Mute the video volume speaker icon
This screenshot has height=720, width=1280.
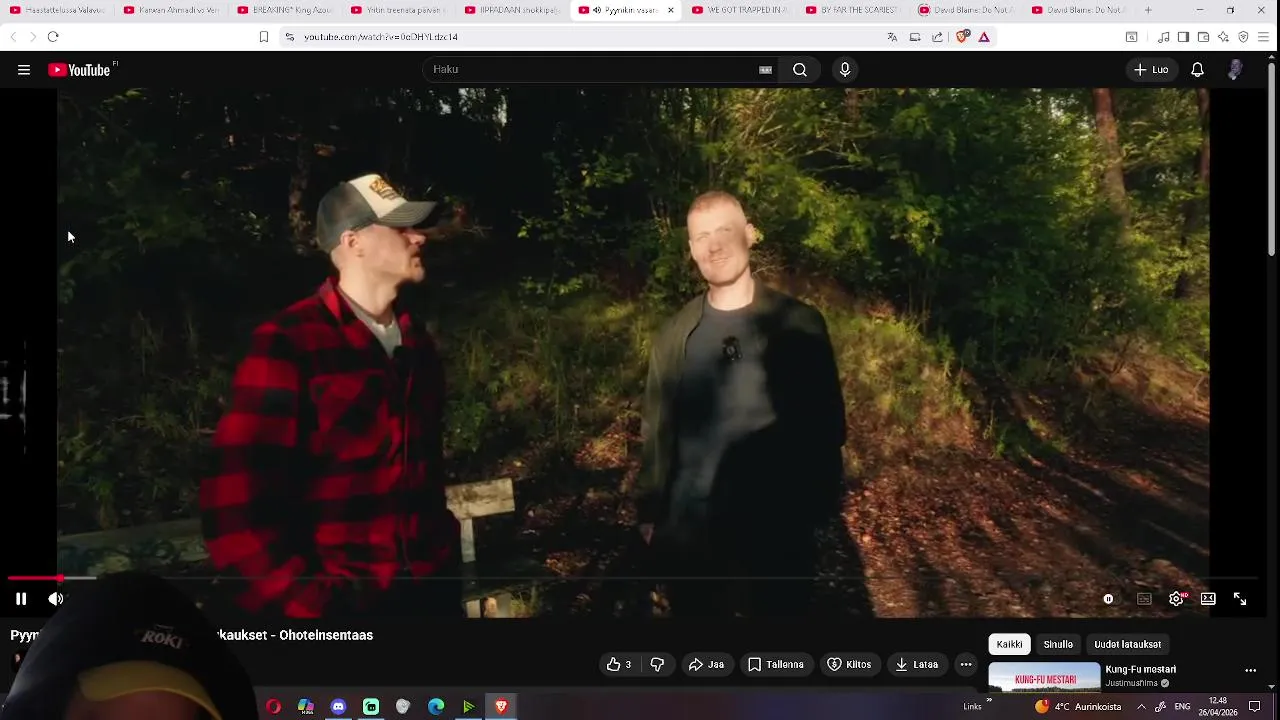coord(56,599)
